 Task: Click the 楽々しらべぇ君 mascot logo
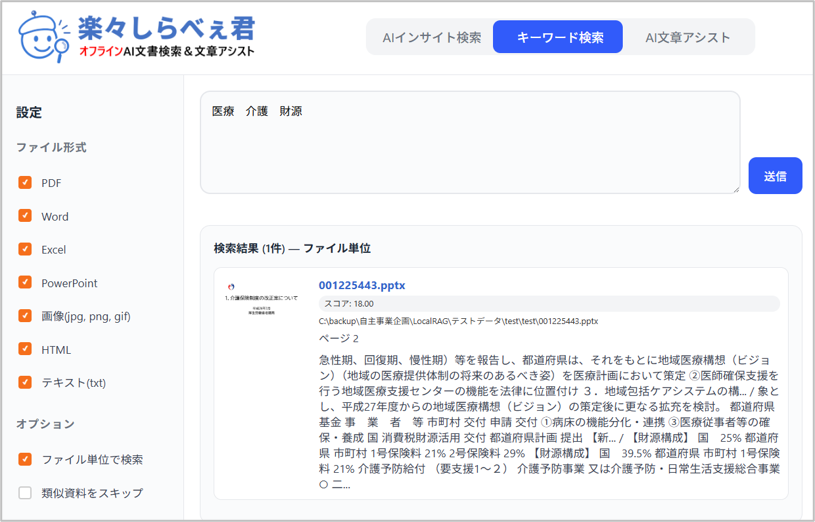(44, 37)
